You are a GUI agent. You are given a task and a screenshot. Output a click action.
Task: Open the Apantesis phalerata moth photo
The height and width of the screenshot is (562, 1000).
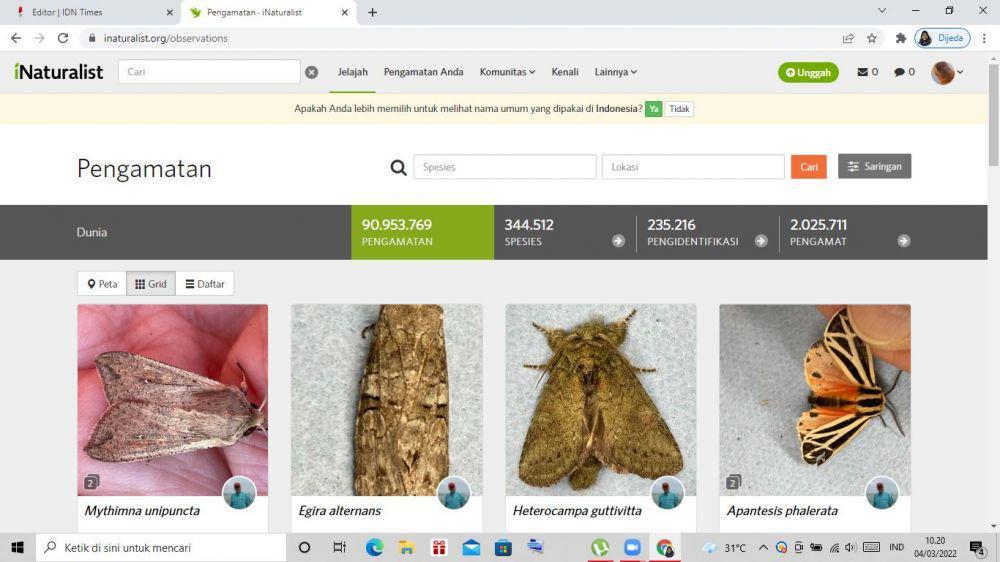click(815, 400)
